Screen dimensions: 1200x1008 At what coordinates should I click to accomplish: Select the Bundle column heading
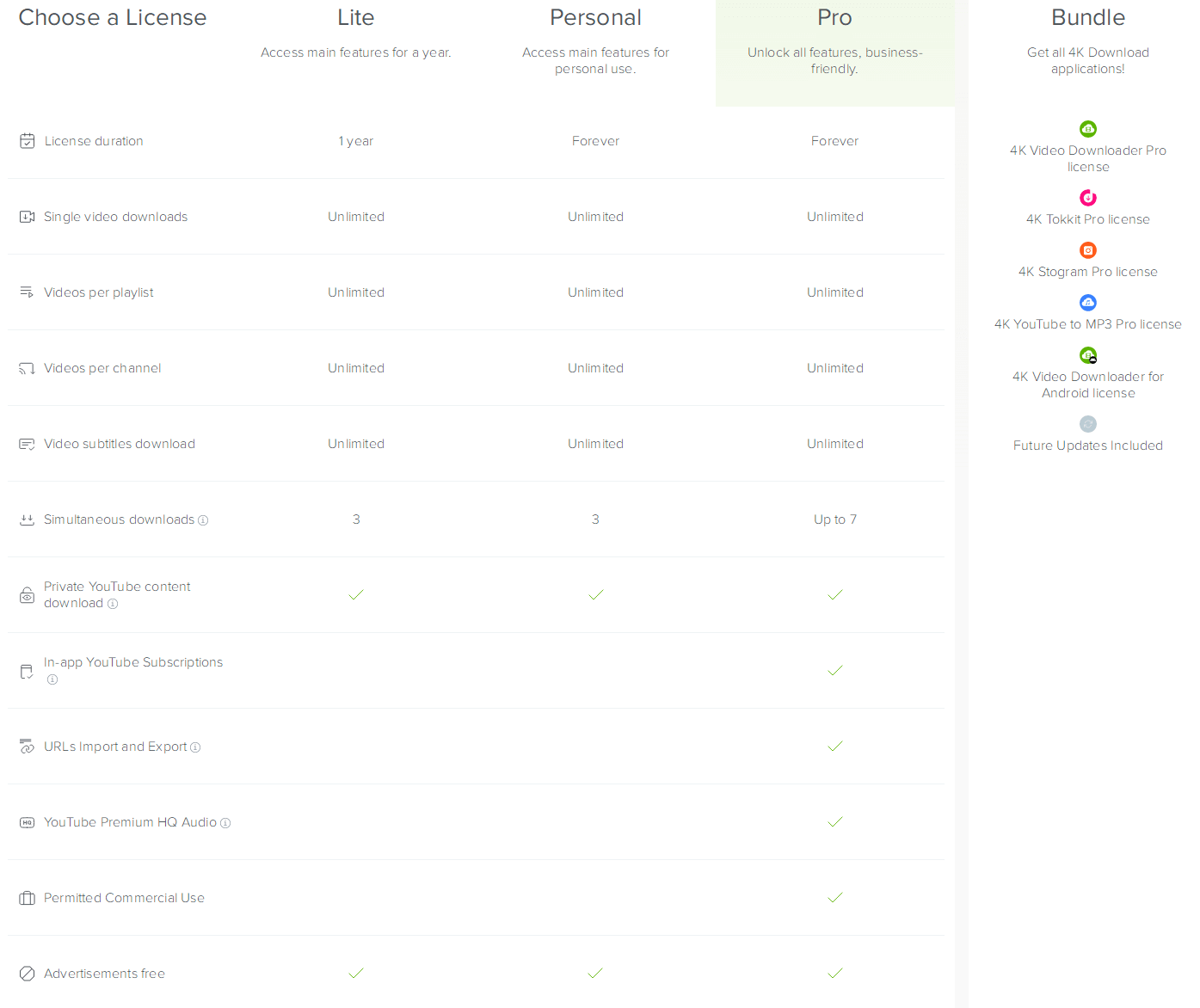[1088, 17]
